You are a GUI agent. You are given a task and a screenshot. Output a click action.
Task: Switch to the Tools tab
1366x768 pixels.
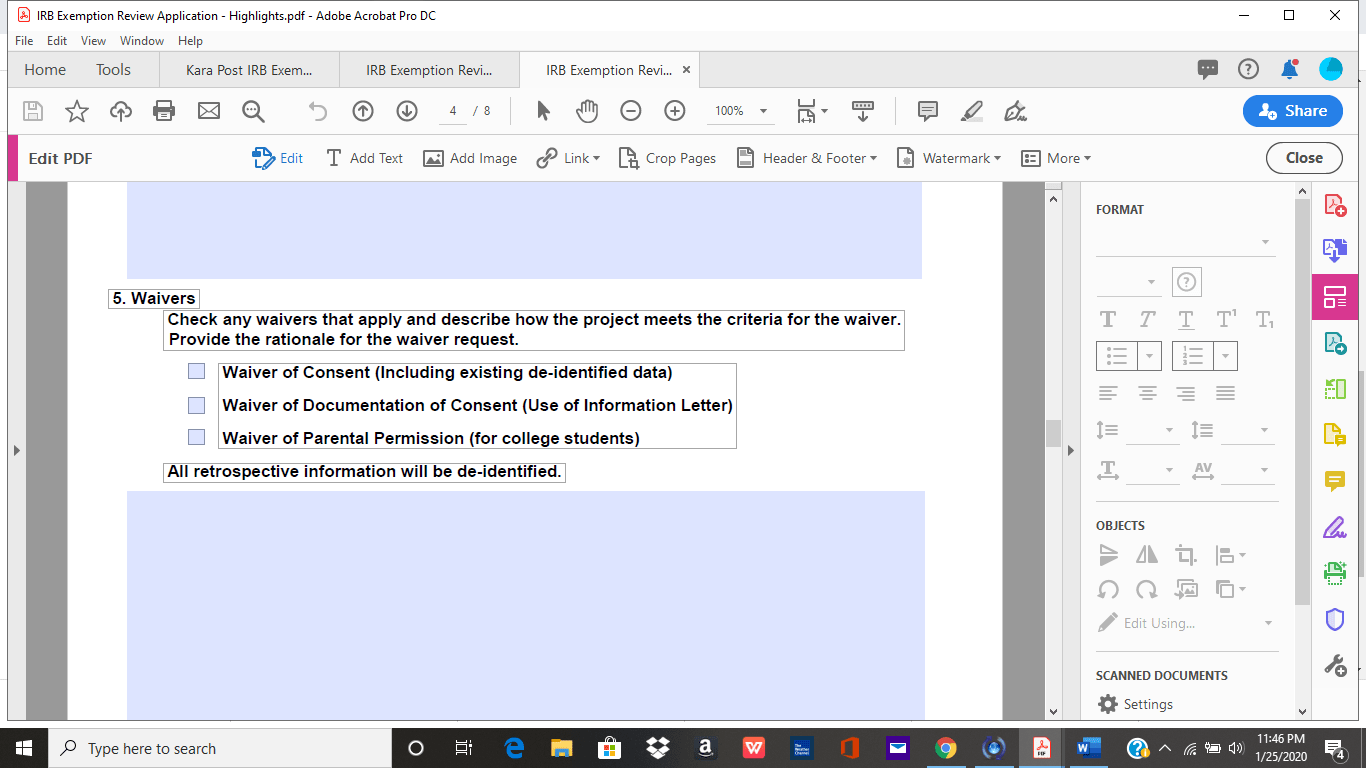pos(112,69)
